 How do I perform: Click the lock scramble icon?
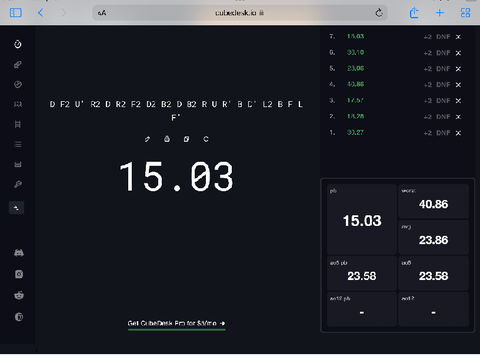point(167,139)
